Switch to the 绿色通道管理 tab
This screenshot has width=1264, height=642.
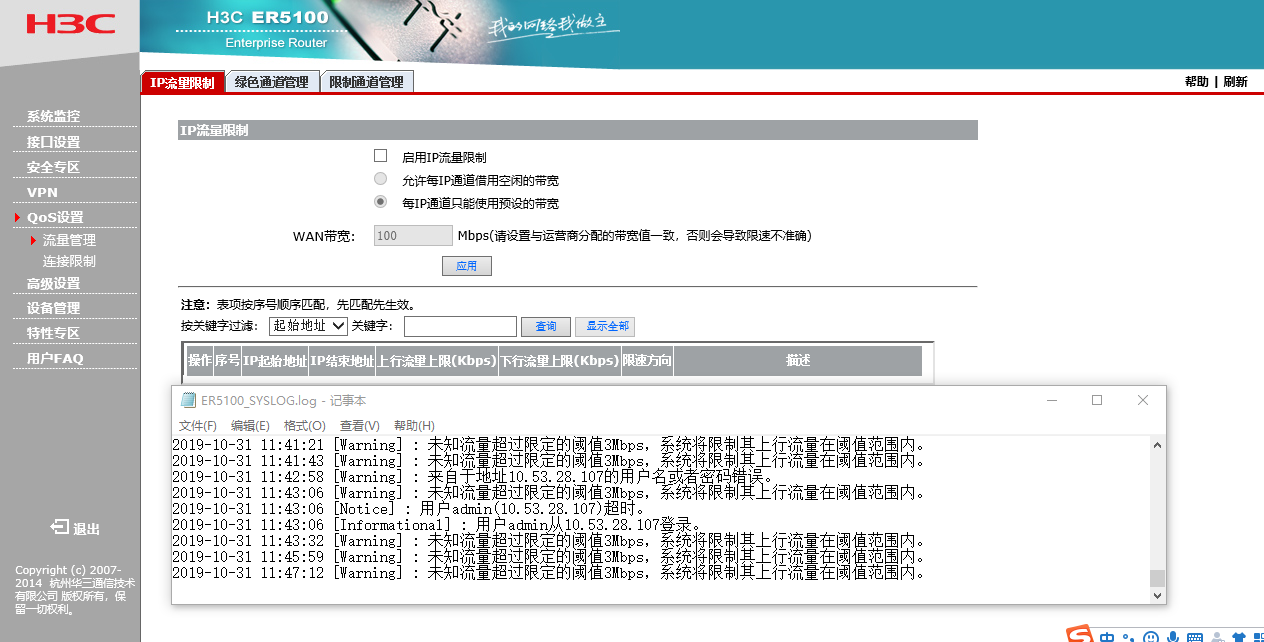(x=272, y=82)
